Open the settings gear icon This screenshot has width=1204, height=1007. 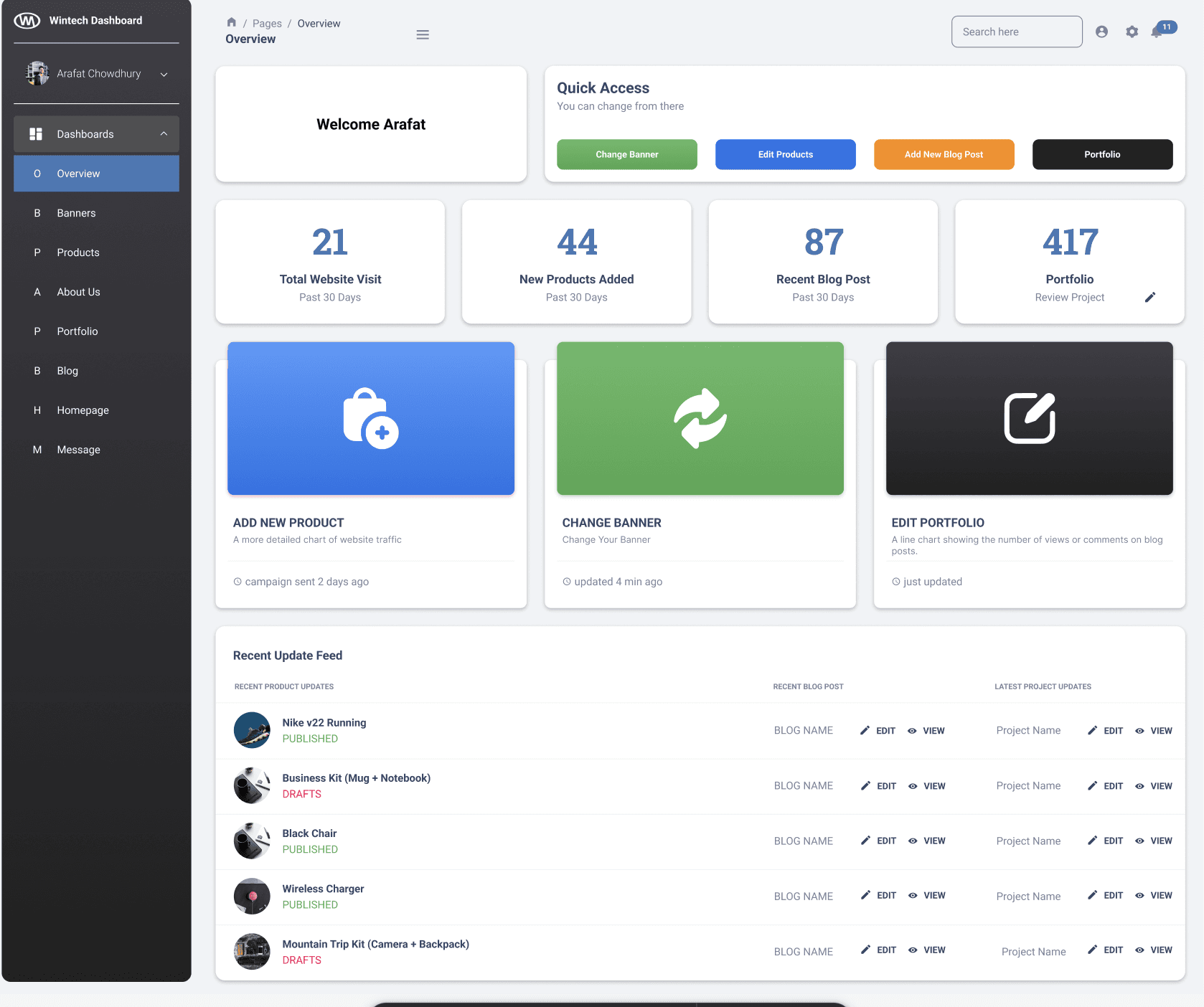[1132, 32]
